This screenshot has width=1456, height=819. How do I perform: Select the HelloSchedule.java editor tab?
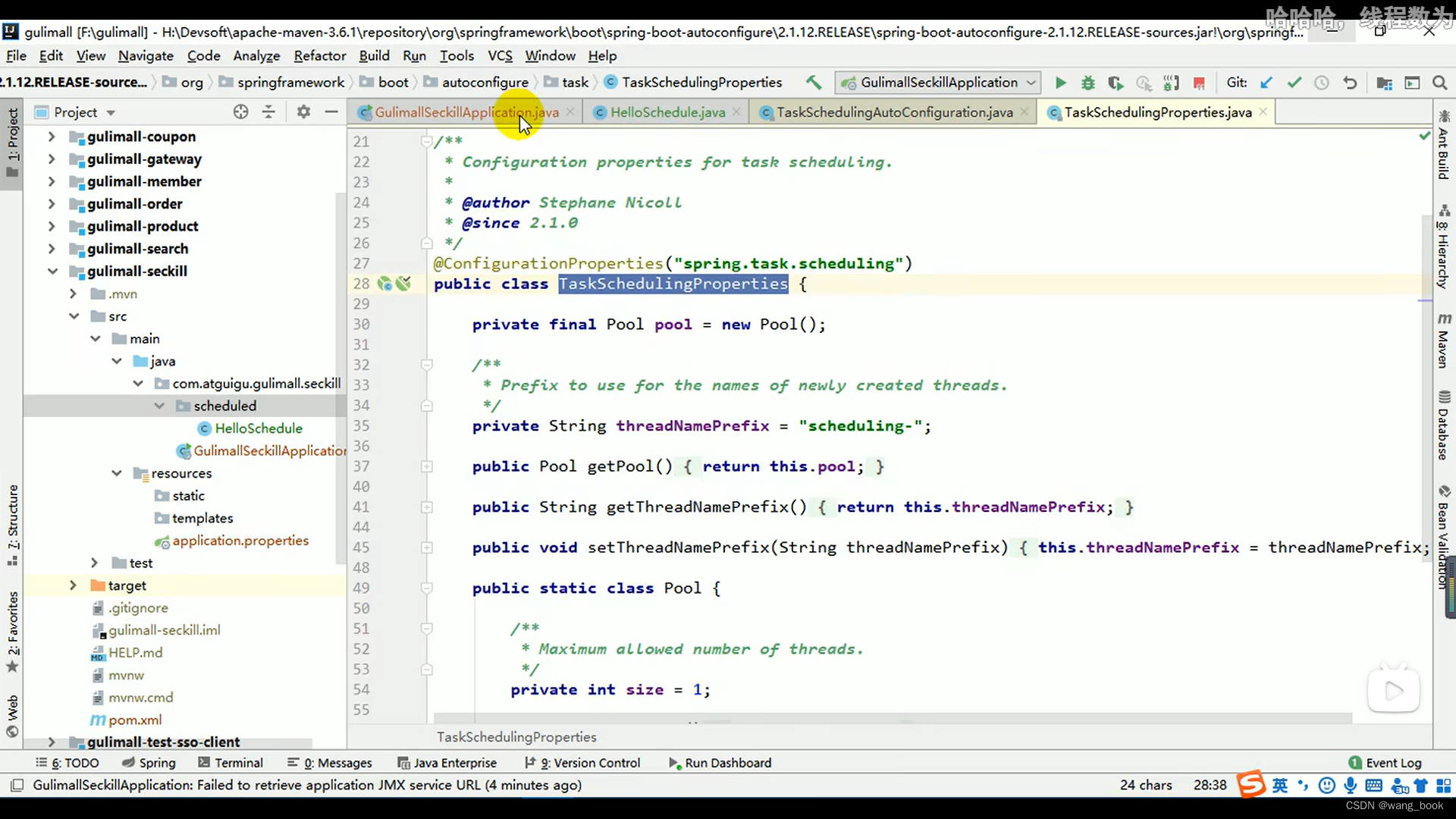(x=668, y=112)
